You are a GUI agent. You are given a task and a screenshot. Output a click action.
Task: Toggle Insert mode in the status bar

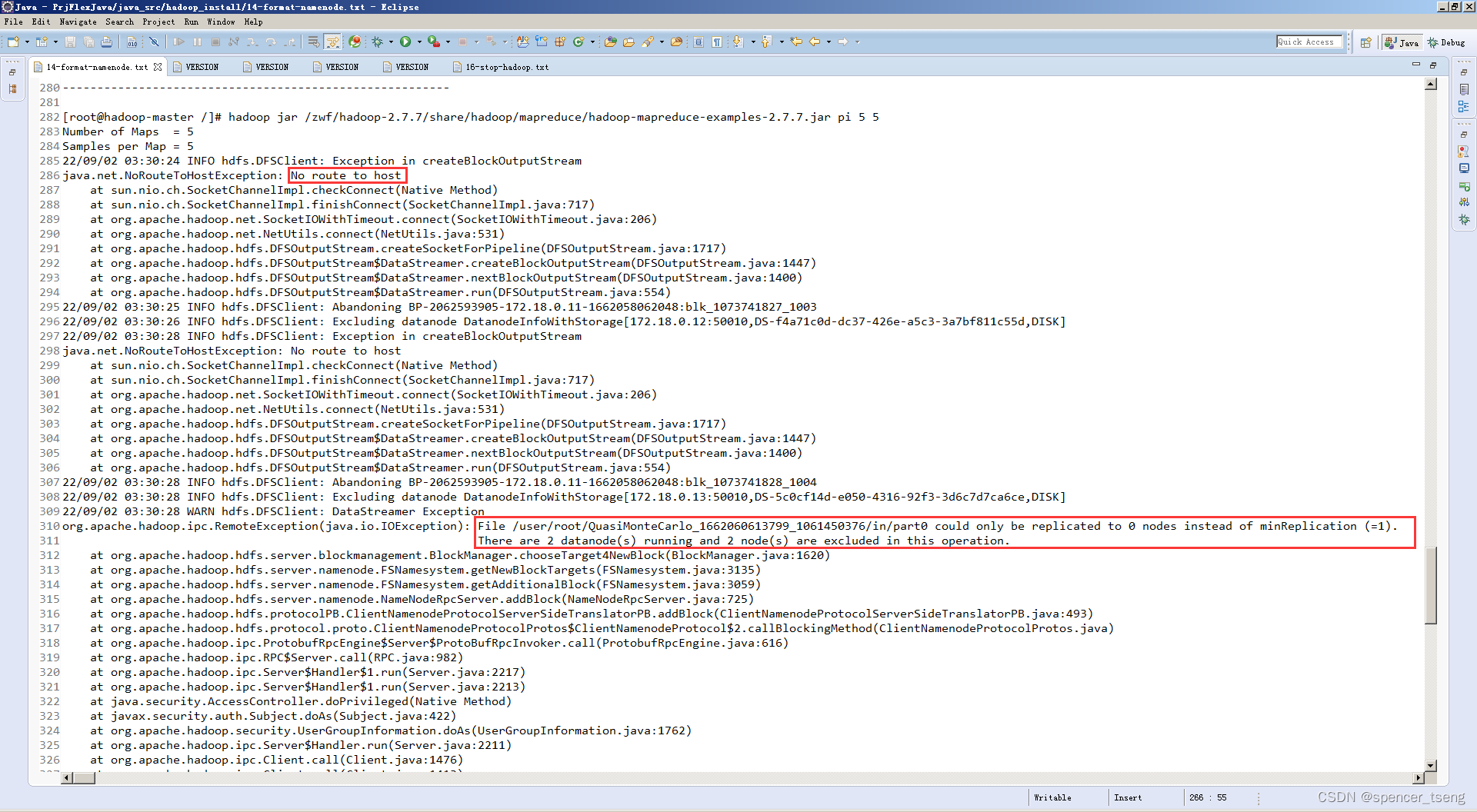coord(1128,797)
